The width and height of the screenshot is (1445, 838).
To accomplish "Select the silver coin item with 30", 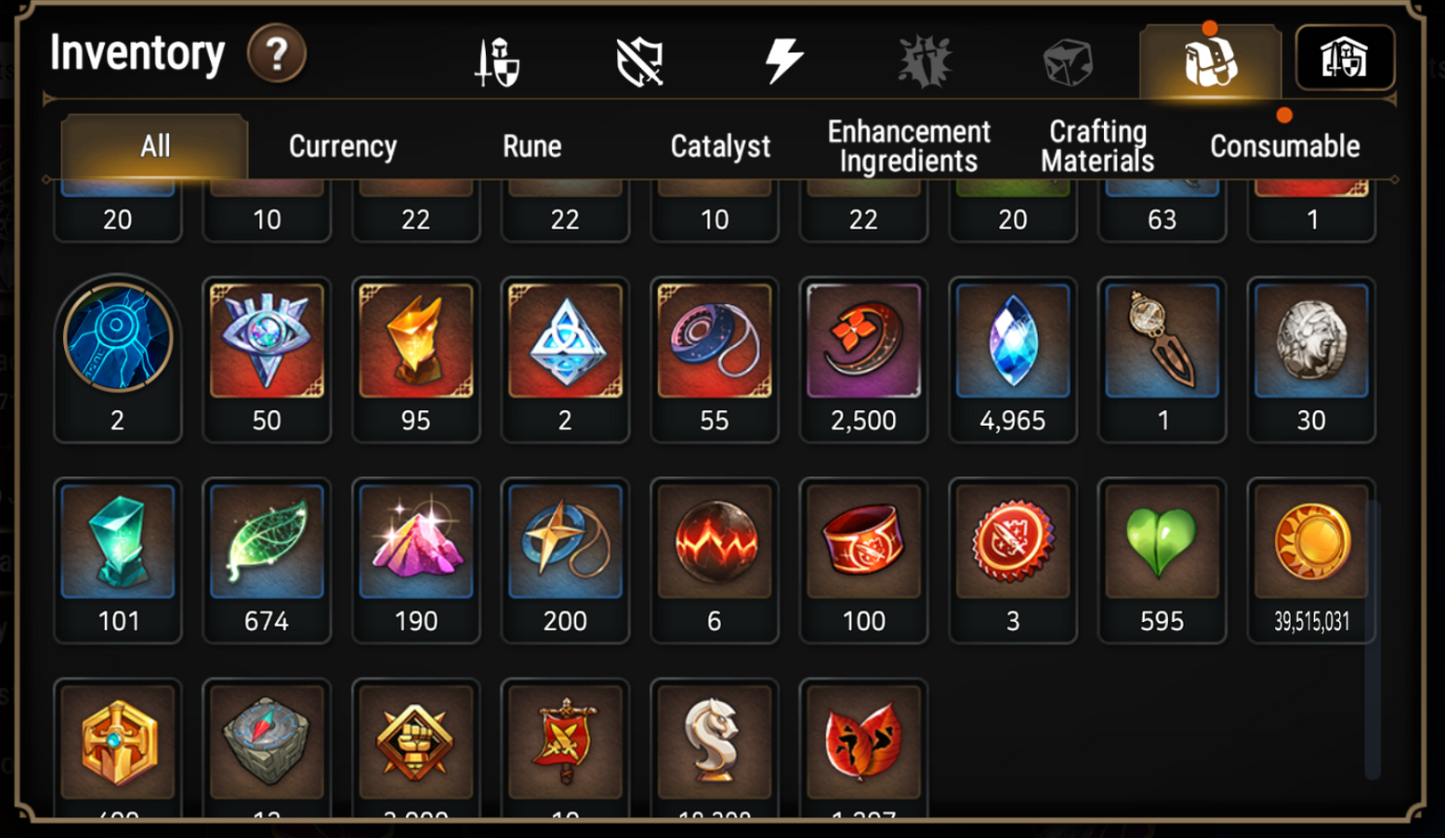I will (1311, 360).
